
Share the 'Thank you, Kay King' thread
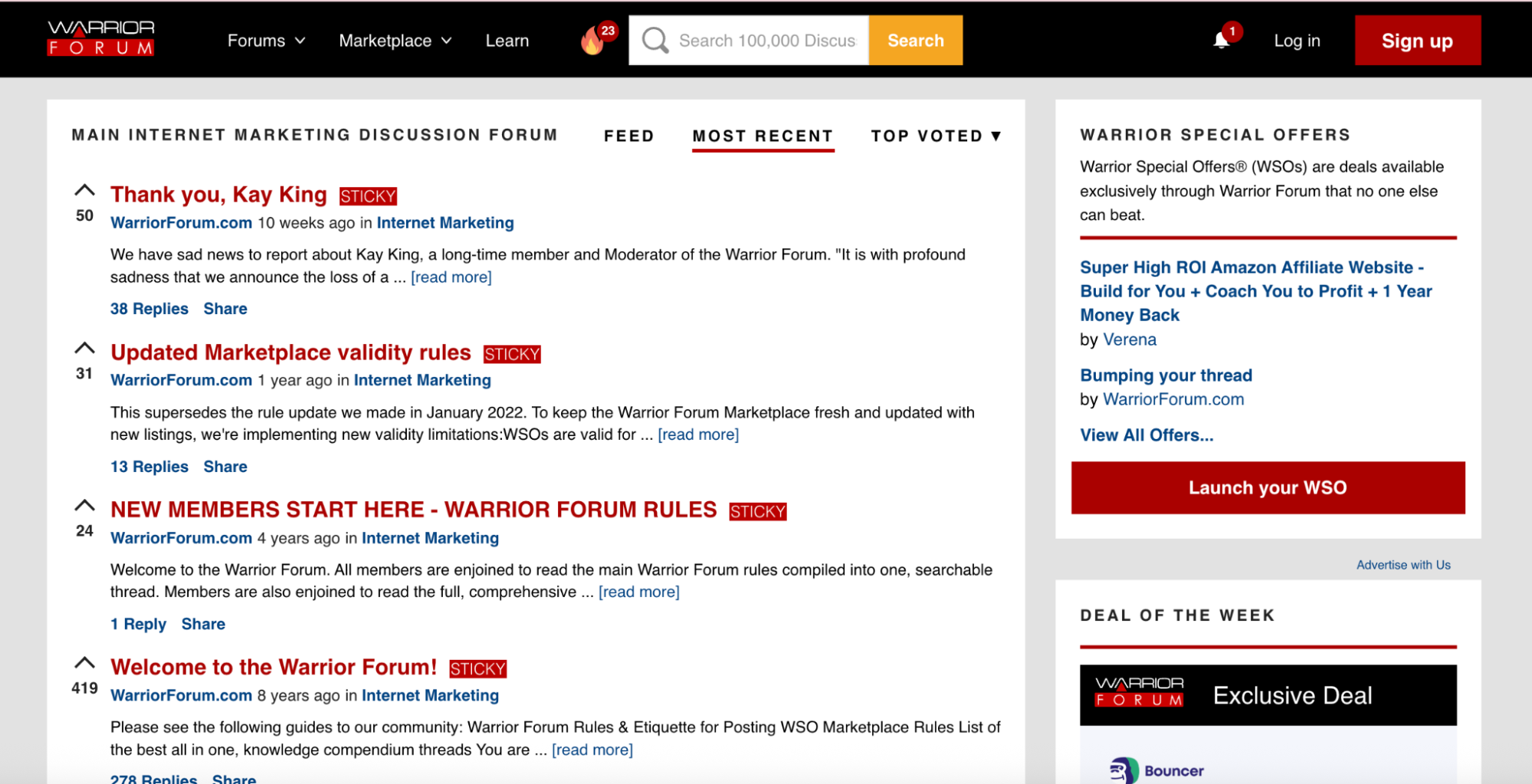pos(225,309)
